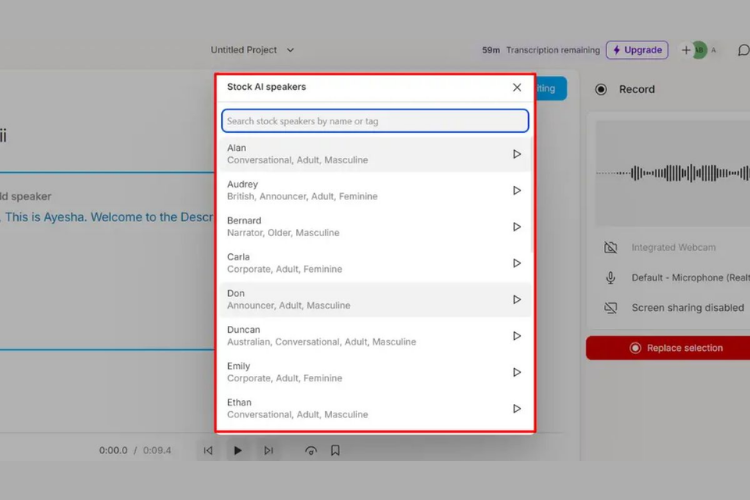Play Bernard's voice sample
Image resolution: width=750 pixels, height=500 pixels.
click(517, 227)
